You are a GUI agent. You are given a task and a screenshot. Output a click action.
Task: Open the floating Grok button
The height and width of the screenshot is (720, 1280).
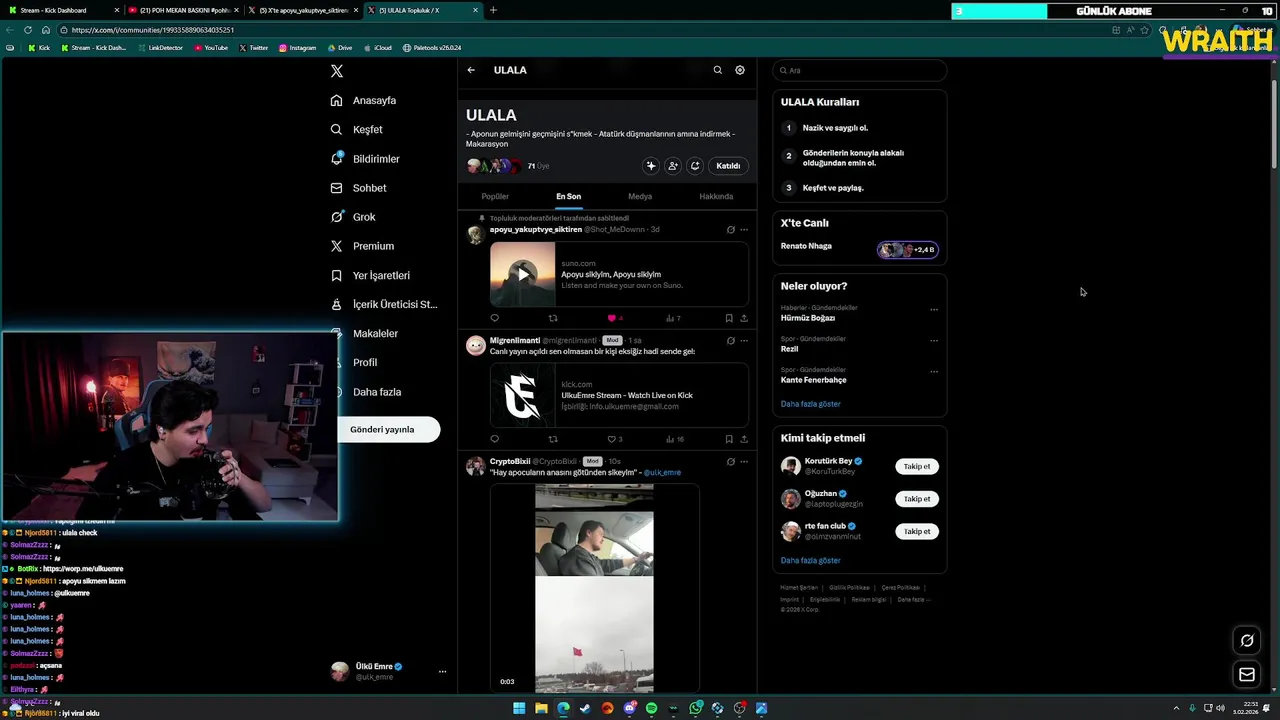click(x=1247, y=641)
